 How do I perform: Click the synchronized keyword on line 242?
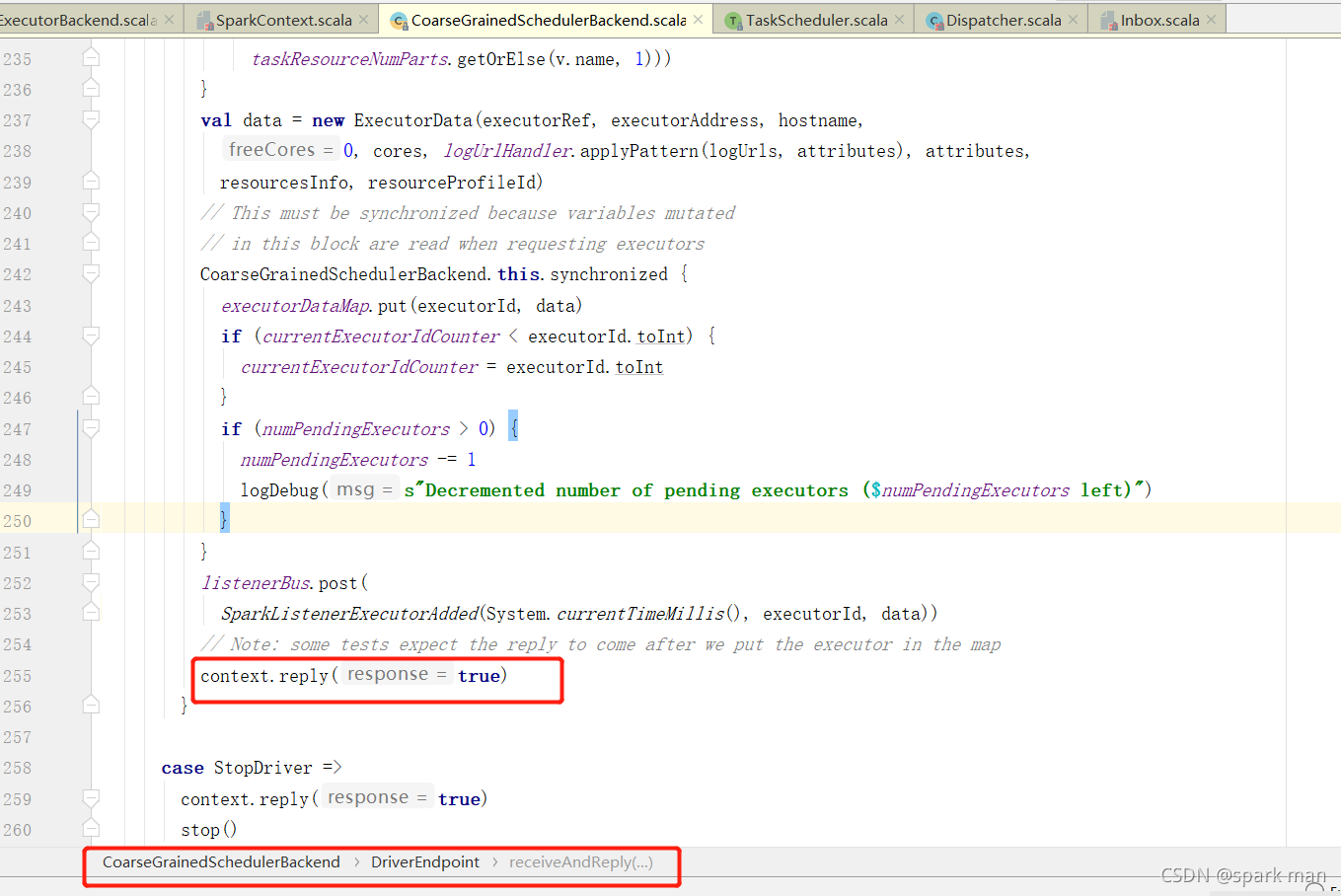(609, 274)
